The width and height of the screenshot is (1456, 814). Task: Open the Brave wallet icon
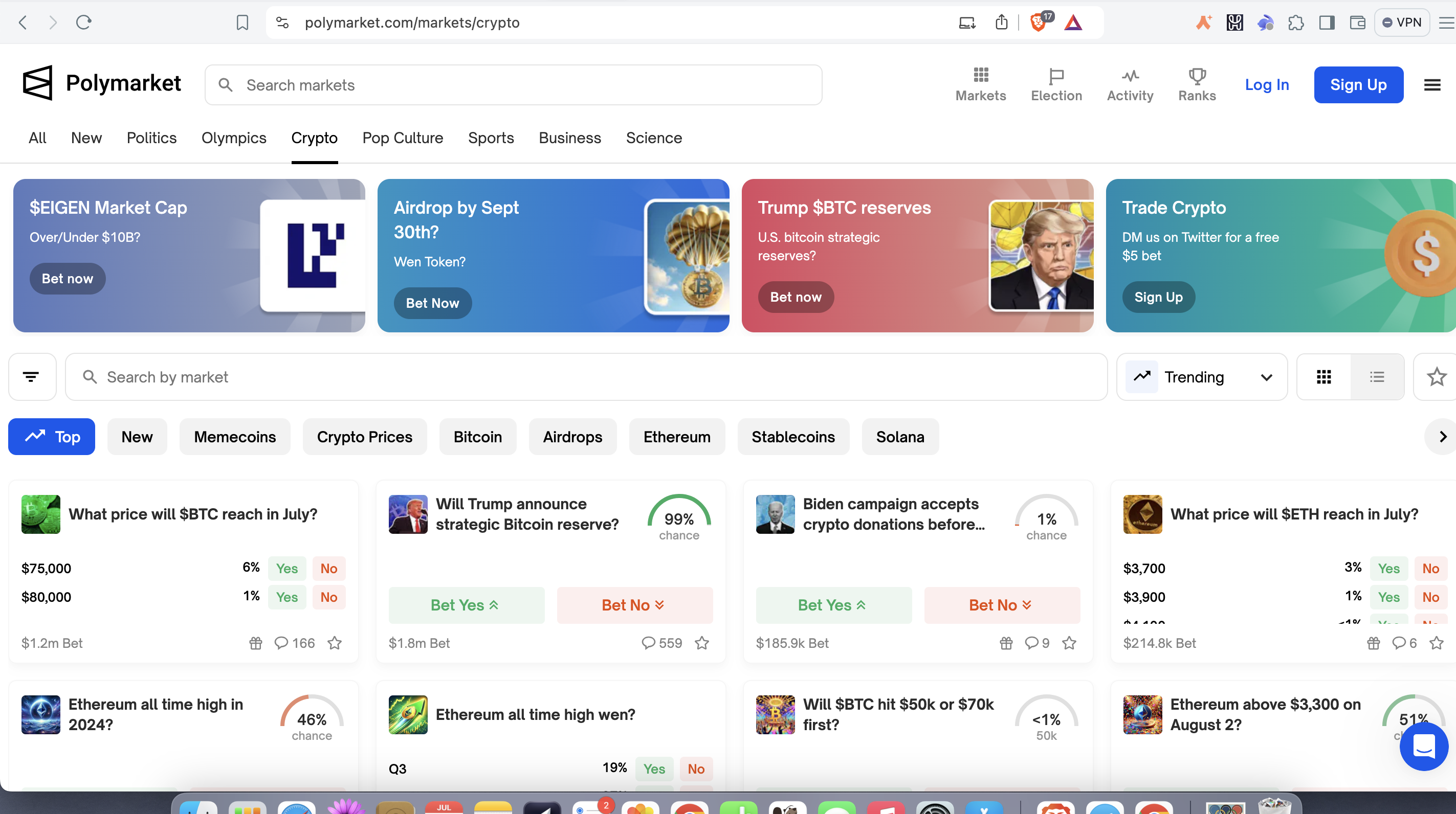click(1357, 22)
